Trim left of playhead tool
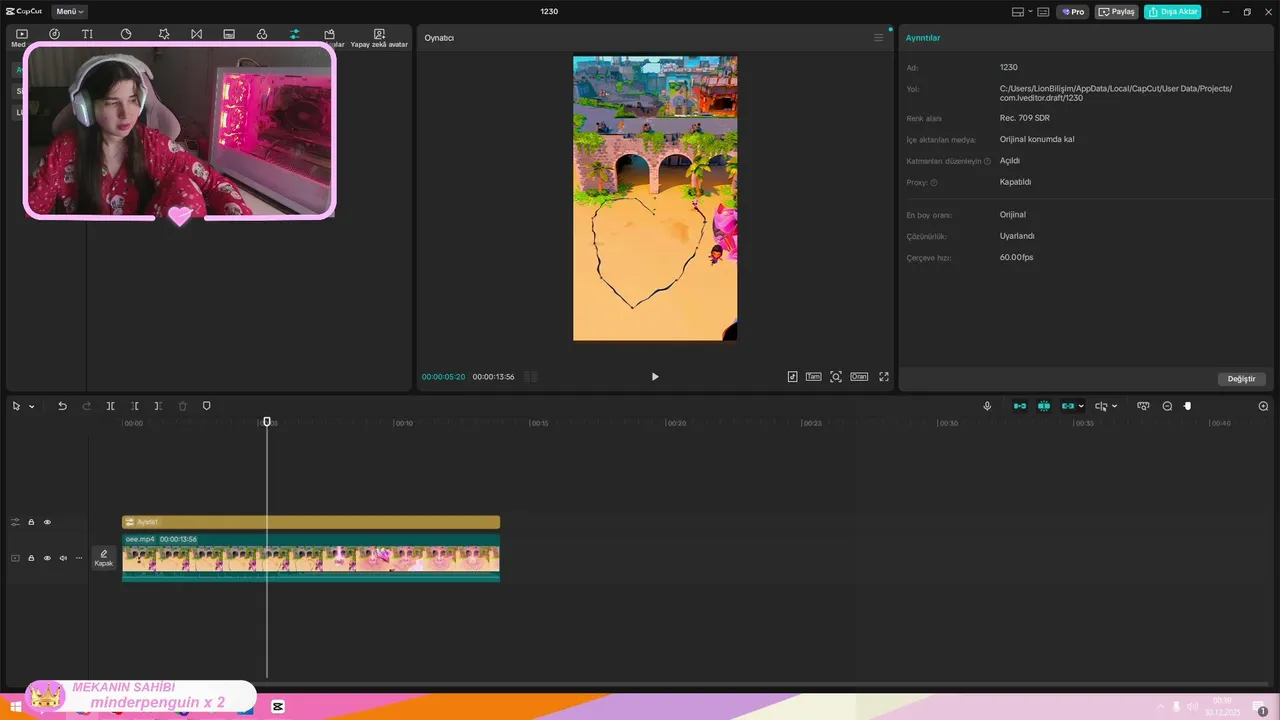Screen dimensions: 1280x720 (x=135, y=406)
